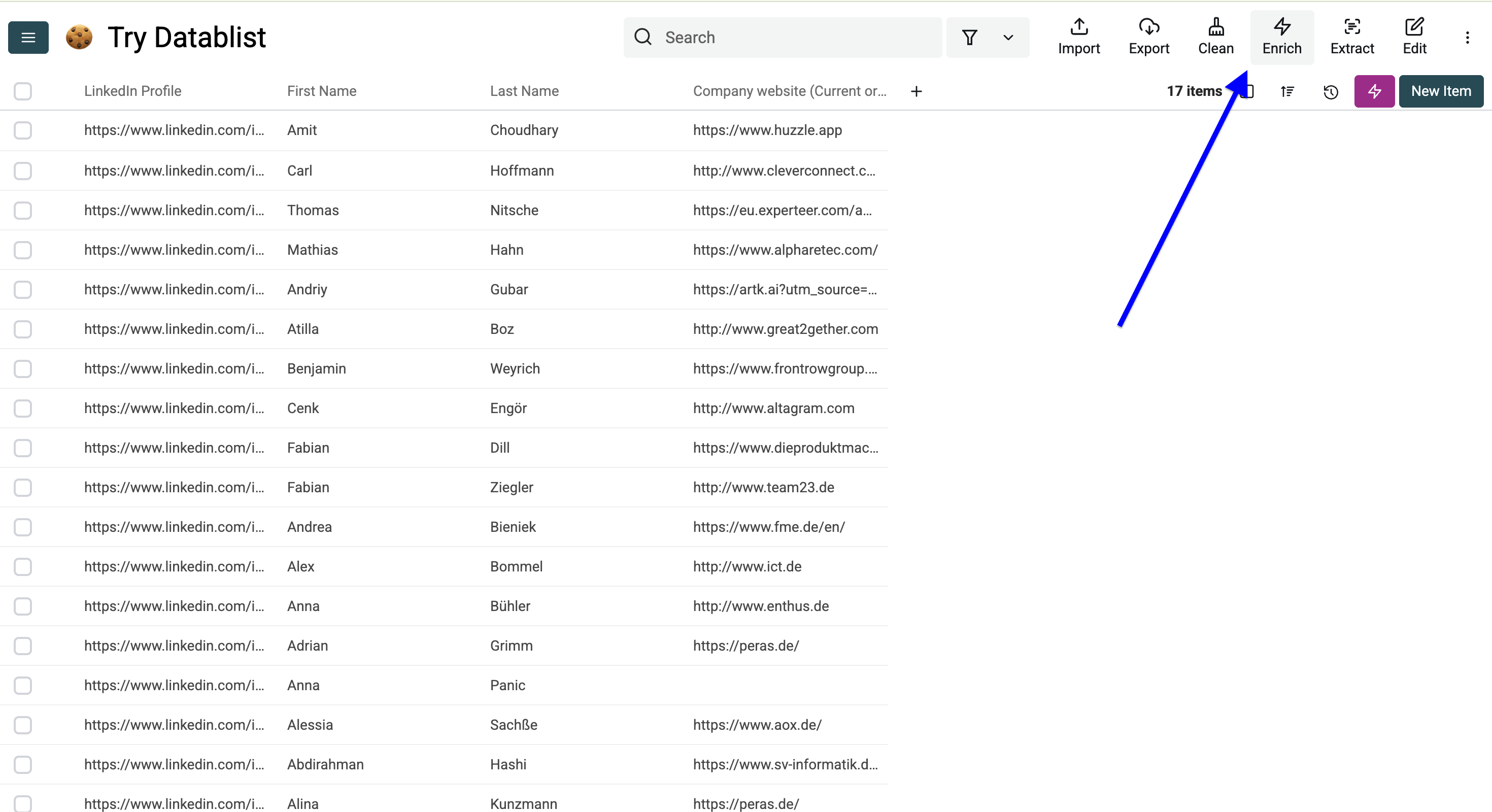1492x812 pixels.
Task: Toggle the select-all header checkbox
Action: click(x=23, y=91)
